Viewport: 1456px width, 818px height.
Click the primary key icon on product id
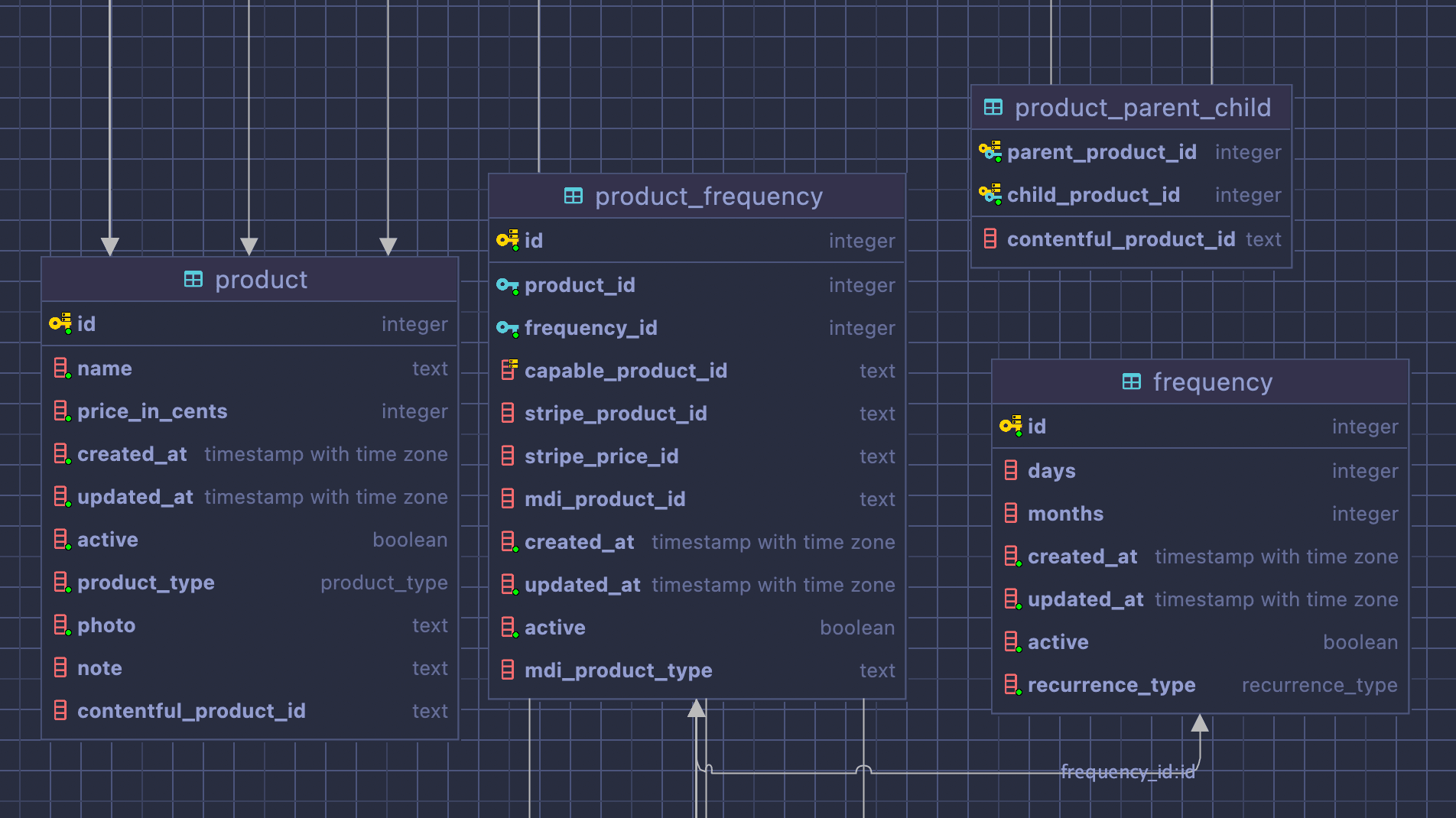(60, 323)
